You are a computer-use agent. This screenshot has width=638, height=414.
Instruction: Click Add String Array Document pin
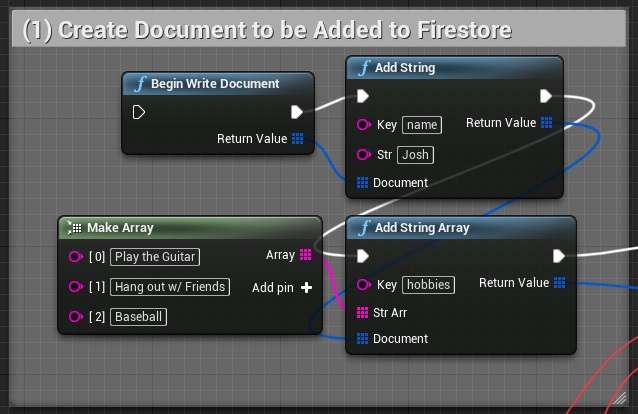pyautogui.click(x=362, y=339)
